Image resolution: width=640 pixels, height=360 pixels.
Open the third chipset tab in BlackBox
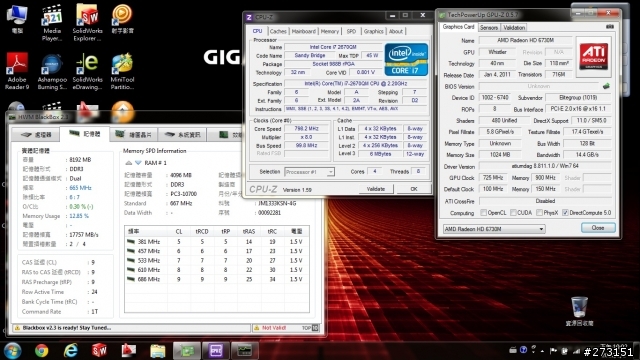pos(133,135)
